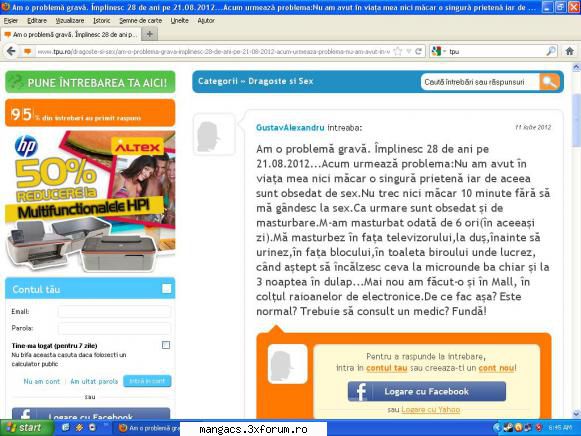The height and width of the screenshot is (436, 581).
Task: Open the Dragoste si Sex category link
Action: (280, 81)
